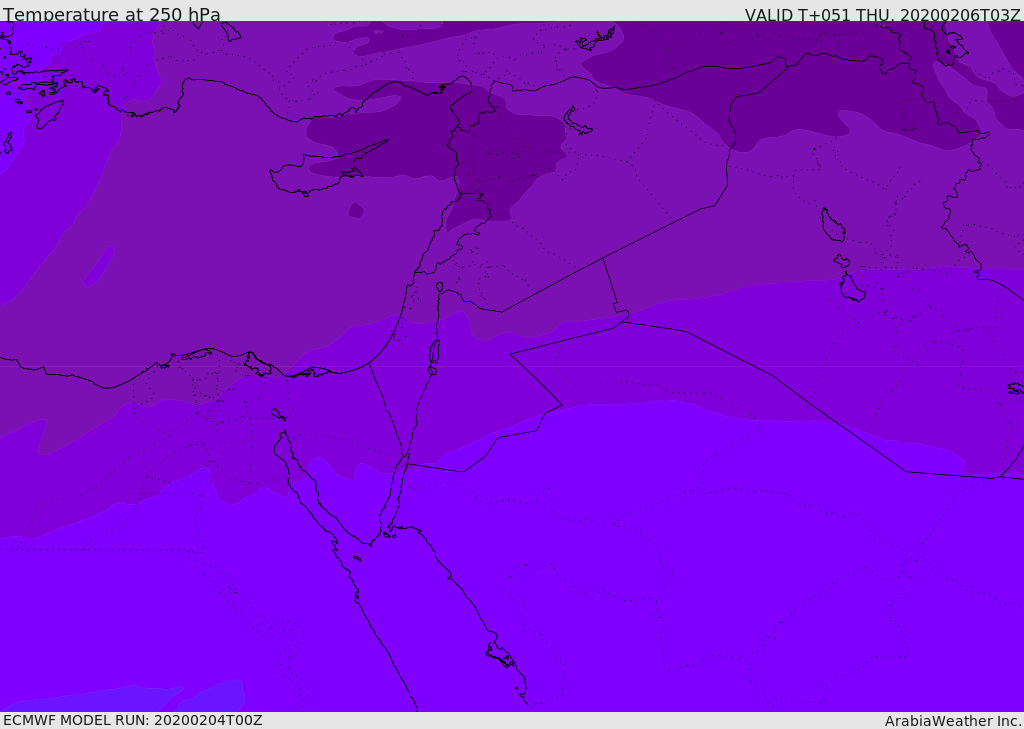
Task: Click the small dark purple spot south of Cyprus
Action: tap(356, 210)
